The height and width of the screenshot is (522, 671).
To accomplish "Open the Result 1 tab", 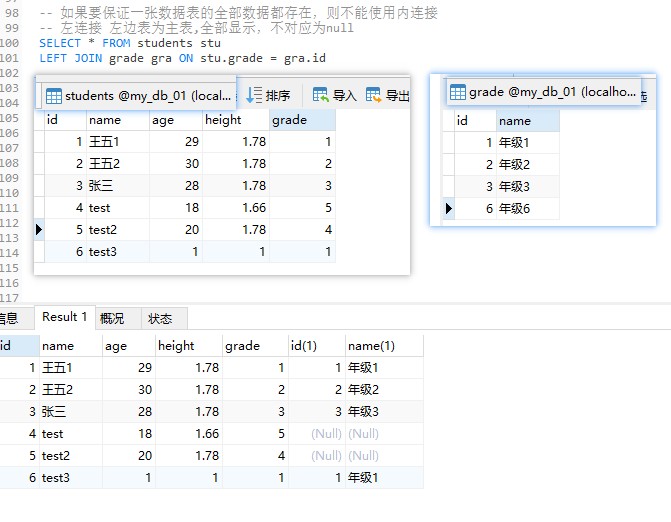I will point(65,317).
